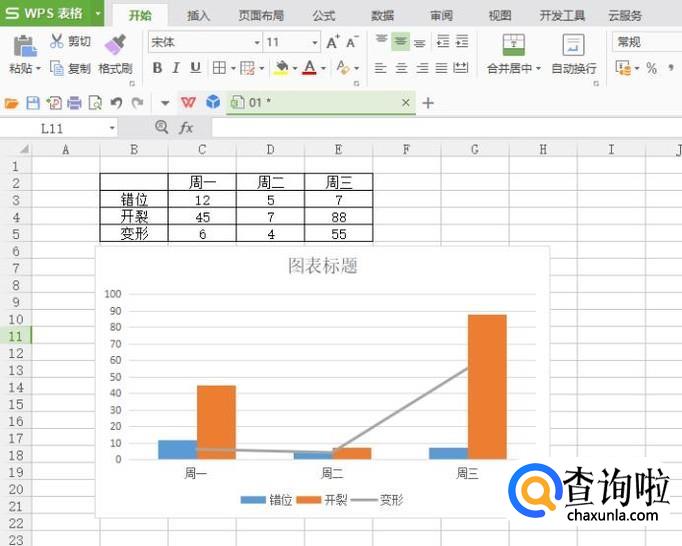Screen dimensions: 682x546
Task: Redo the action
Action: tap(137, 103)
